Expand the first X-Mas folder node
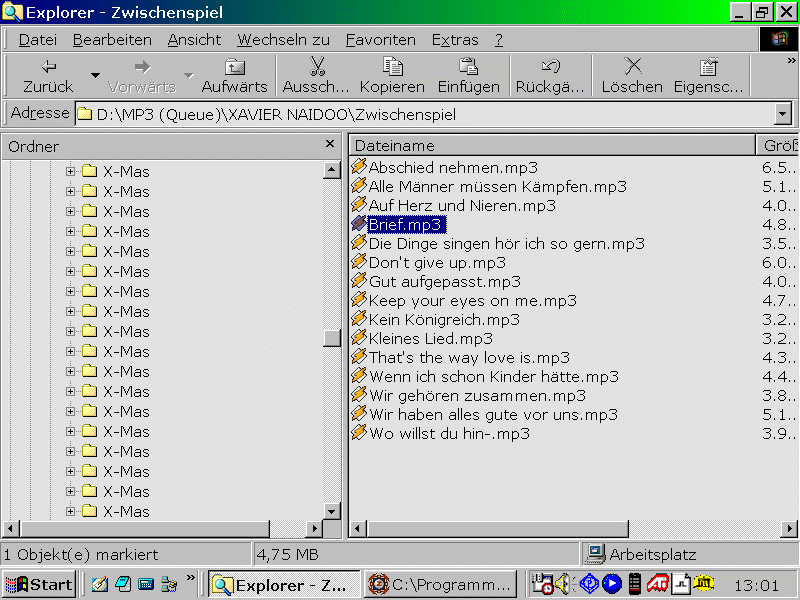The image size is (800, 600). coord(70,171)
